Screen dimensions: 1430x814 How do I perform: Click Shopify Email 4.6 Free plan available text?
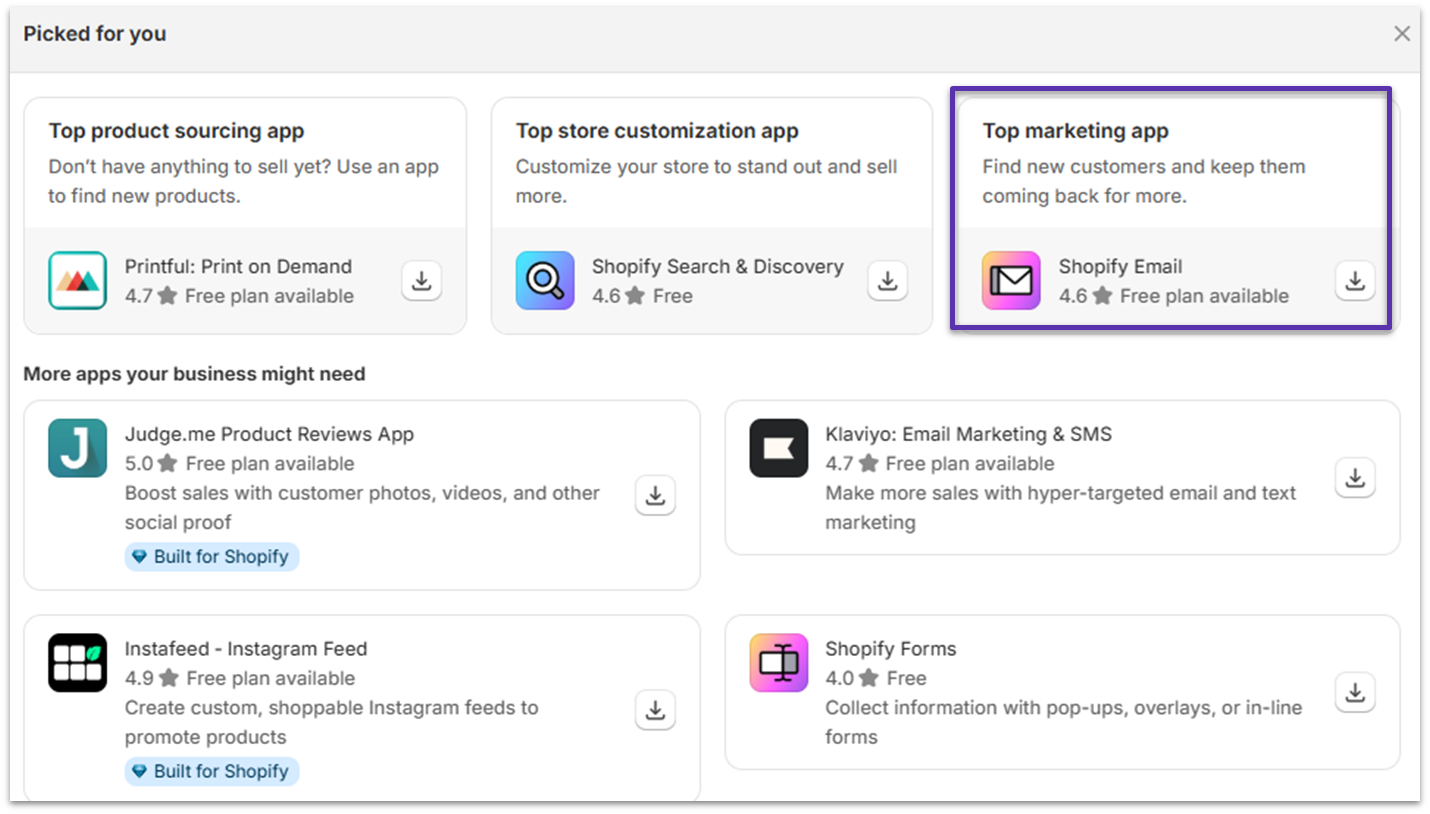(x=1174, y=296)
